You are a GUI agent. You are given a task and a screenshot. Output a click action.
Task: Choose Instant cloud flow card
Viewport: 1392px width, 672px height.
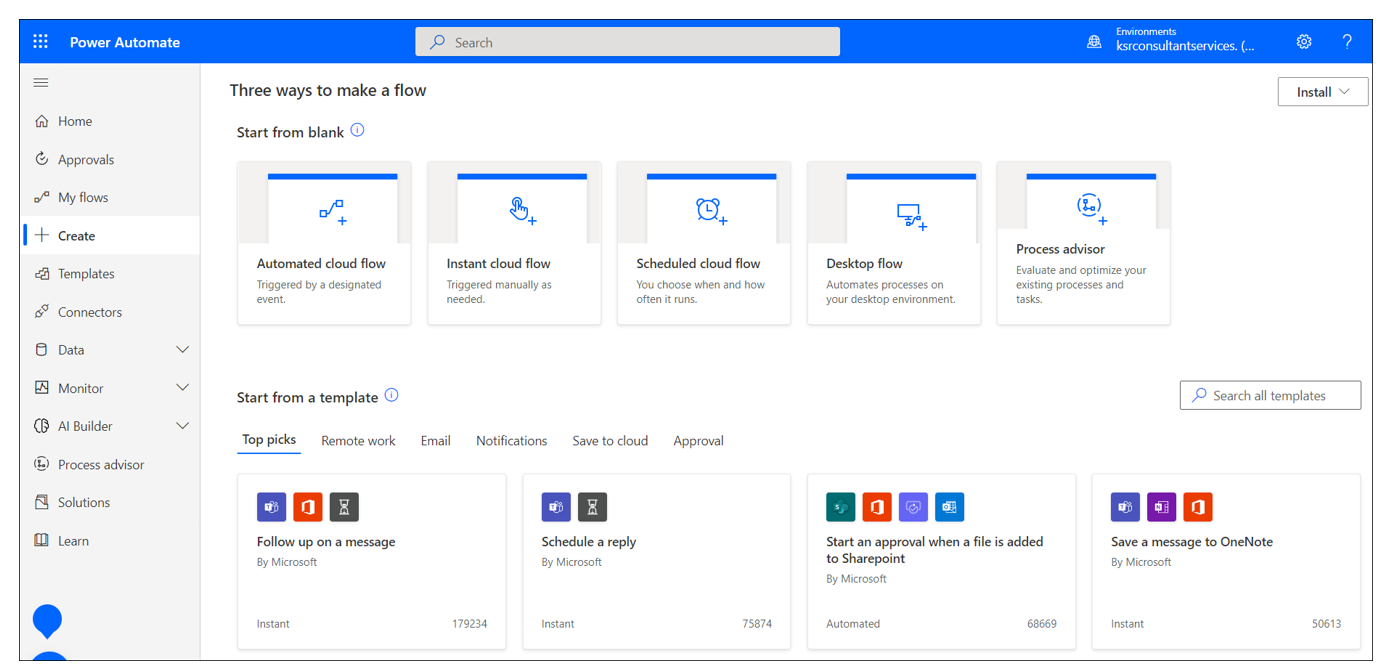[x=514, y=243]
